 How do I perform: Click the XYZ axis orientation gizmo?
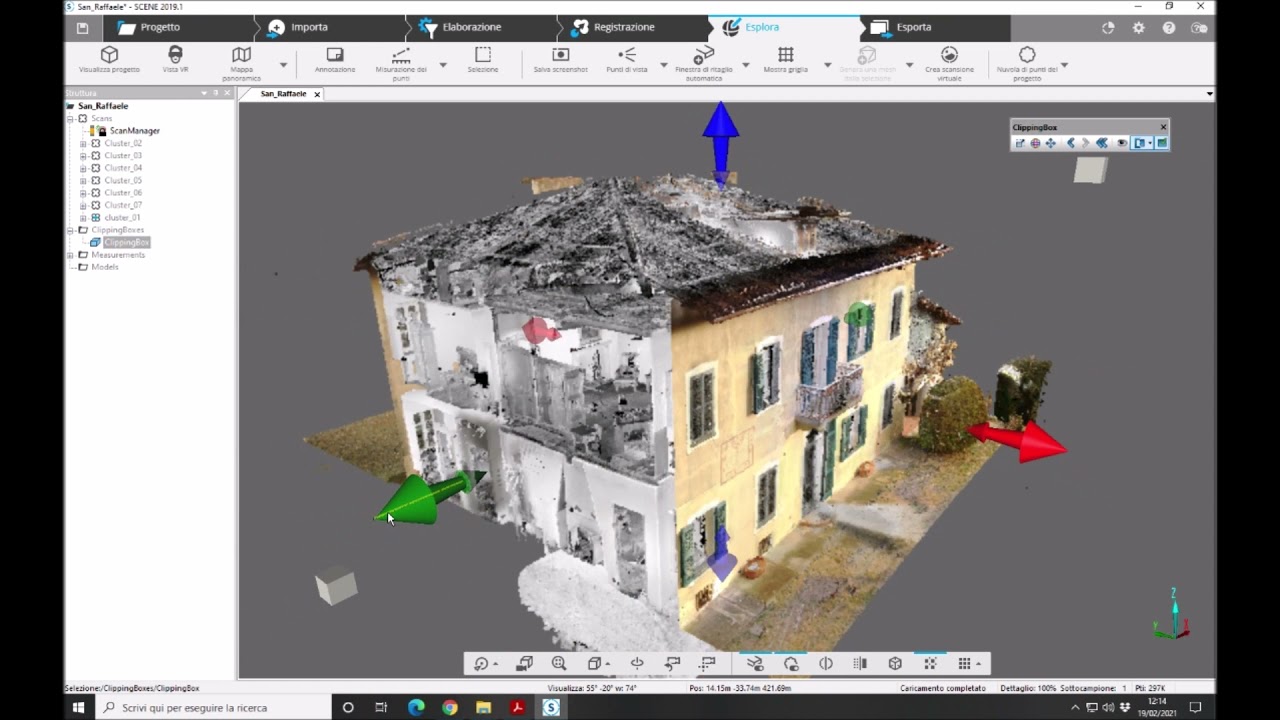pyautogui.click(x=1172, y=616)
